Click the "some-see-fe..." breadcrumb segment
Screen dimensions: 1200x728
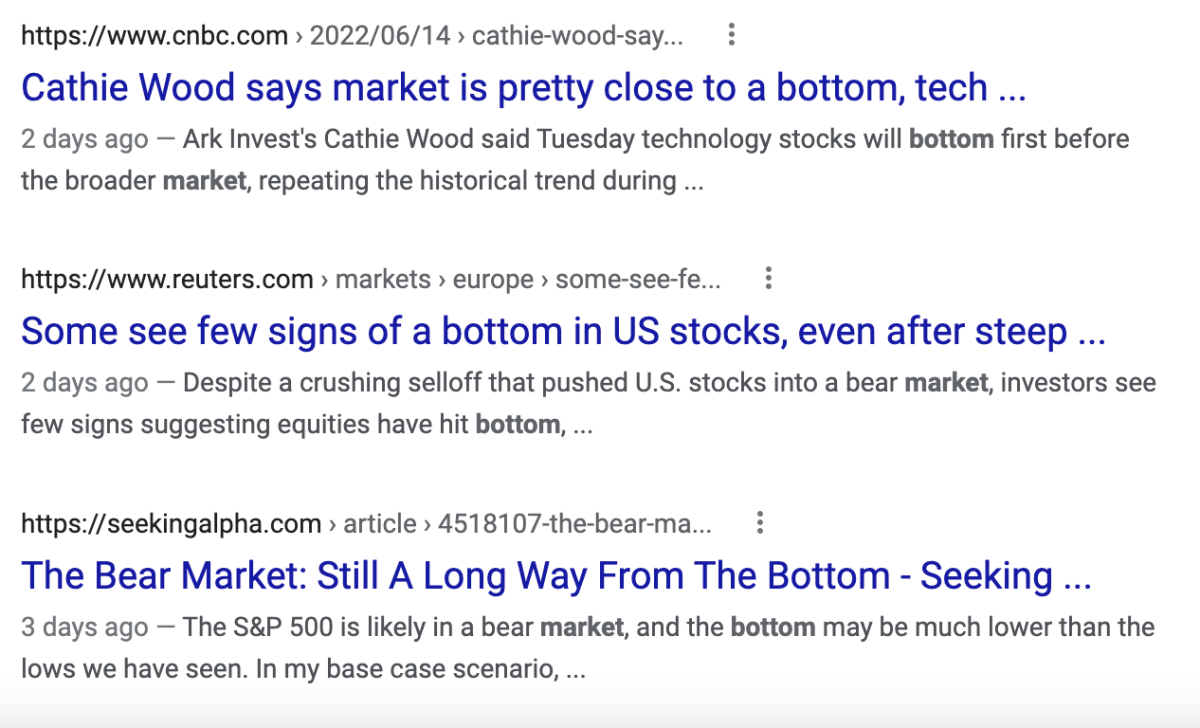(638, 279)
